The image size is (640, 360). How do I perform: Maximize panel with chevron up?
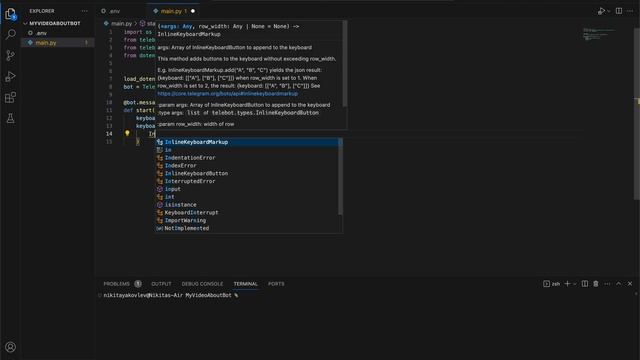[x=618, y=284]
